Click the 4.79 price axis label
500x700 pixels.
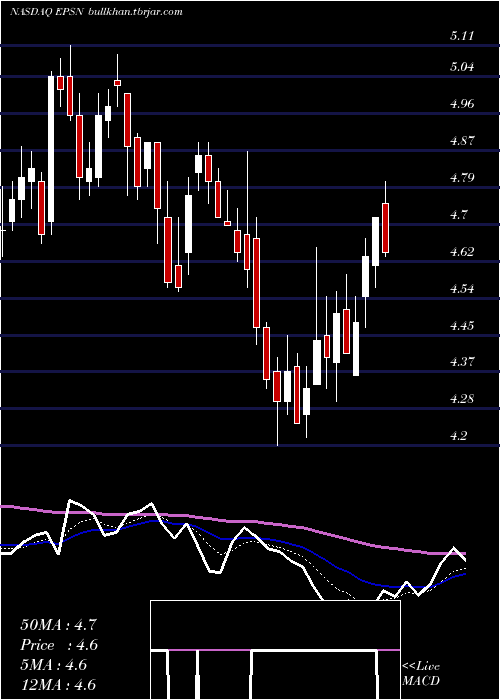pyautogui.click(x=462, y=178)
